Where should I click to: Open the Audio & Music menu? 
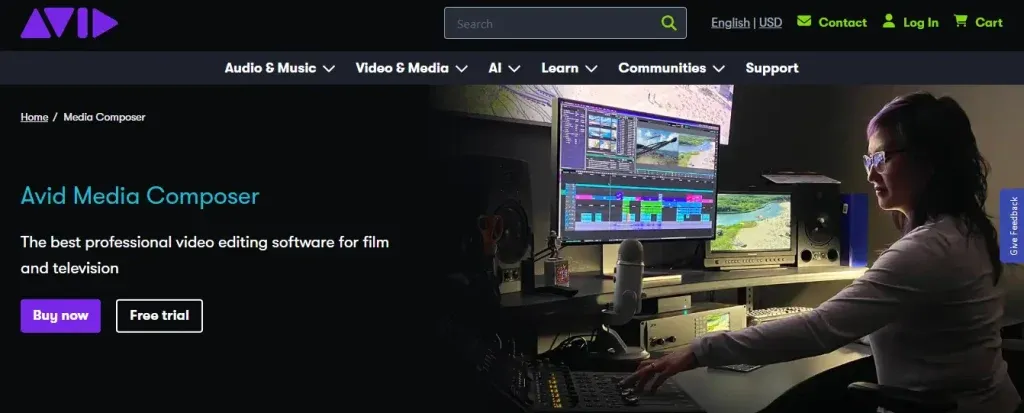270,68
